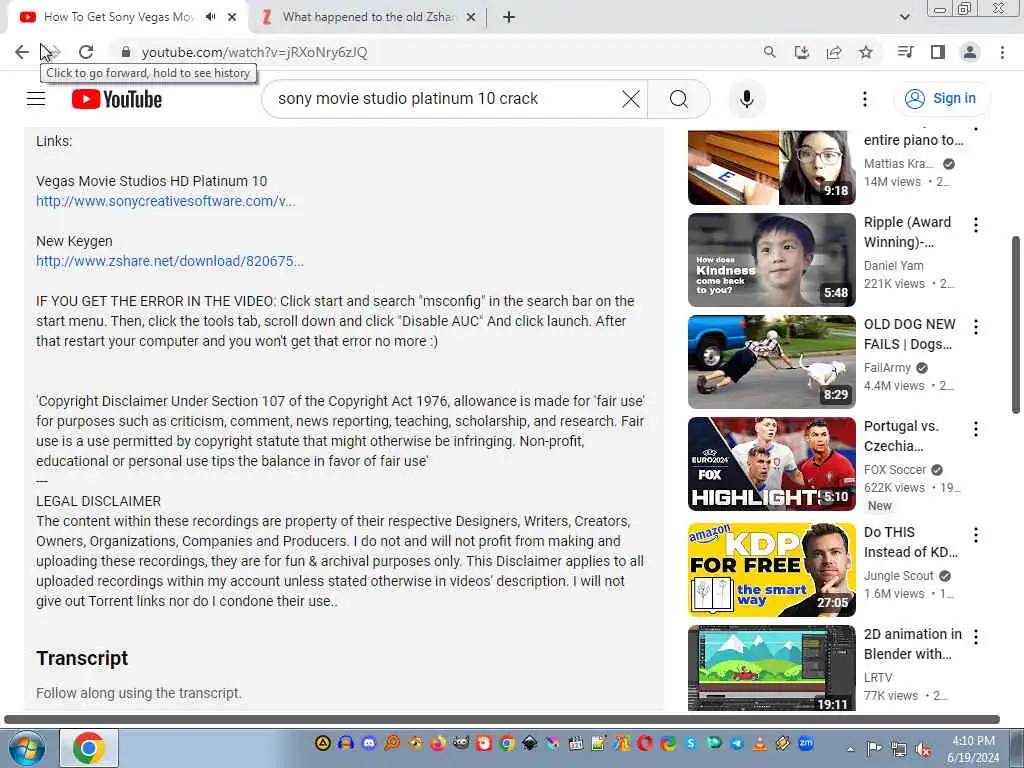Open options menu for Ripple video
Image resolution: width=1024 pixels, height=768 pixels.
(x=976, y=225)
